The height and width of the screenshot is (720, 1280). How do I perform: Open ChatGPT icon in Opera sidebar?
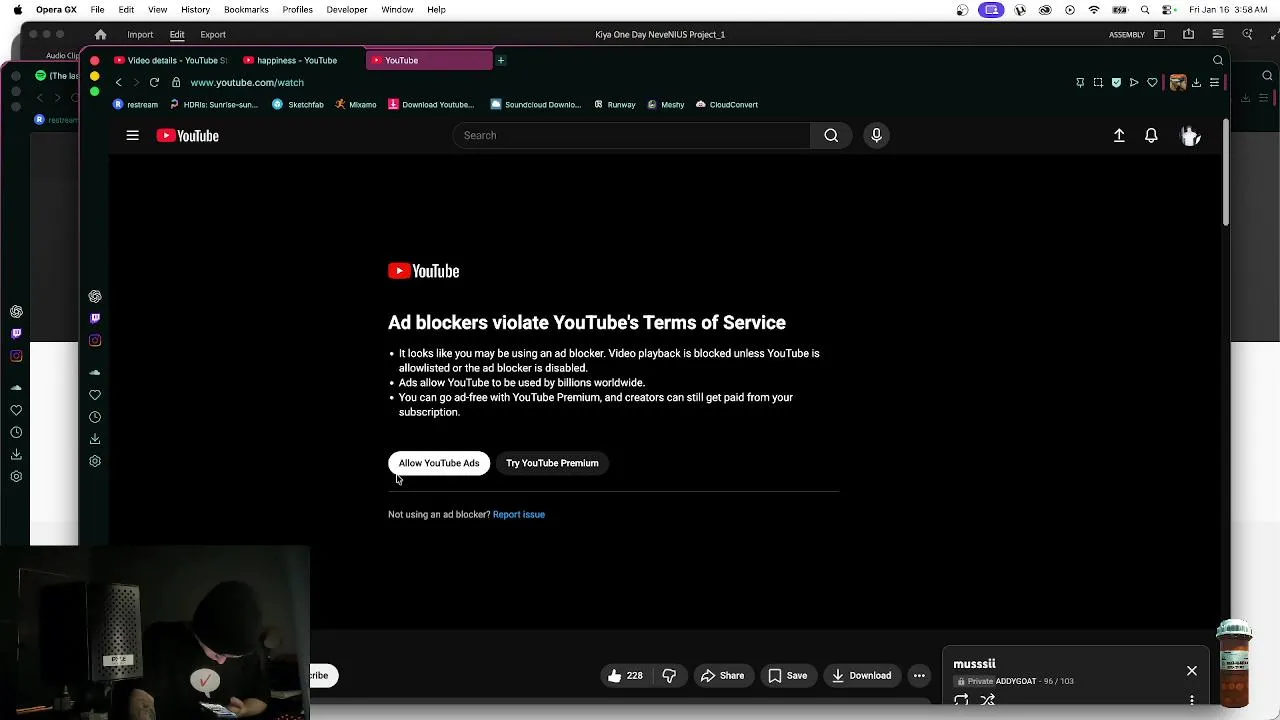click(95, 296)
